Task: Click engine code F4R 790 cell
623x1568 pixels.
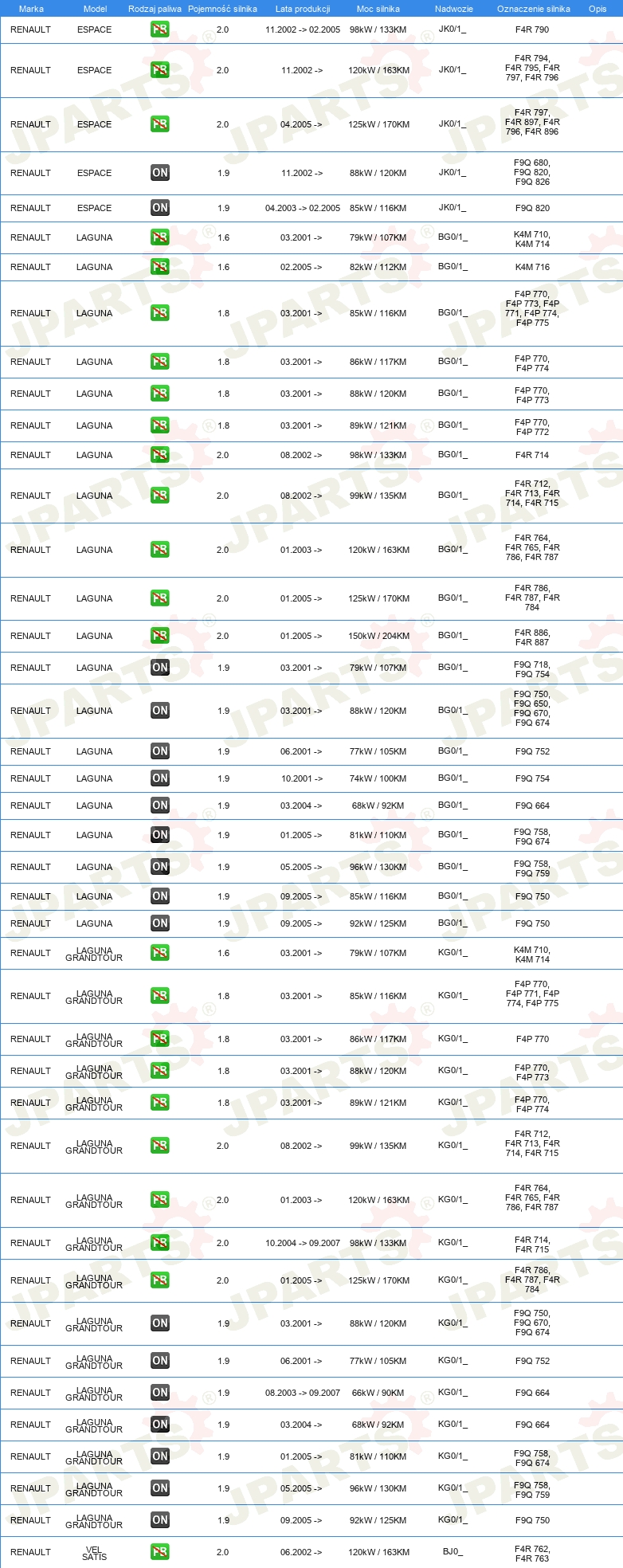Action: pyautogui.click(x=532, y=29)
